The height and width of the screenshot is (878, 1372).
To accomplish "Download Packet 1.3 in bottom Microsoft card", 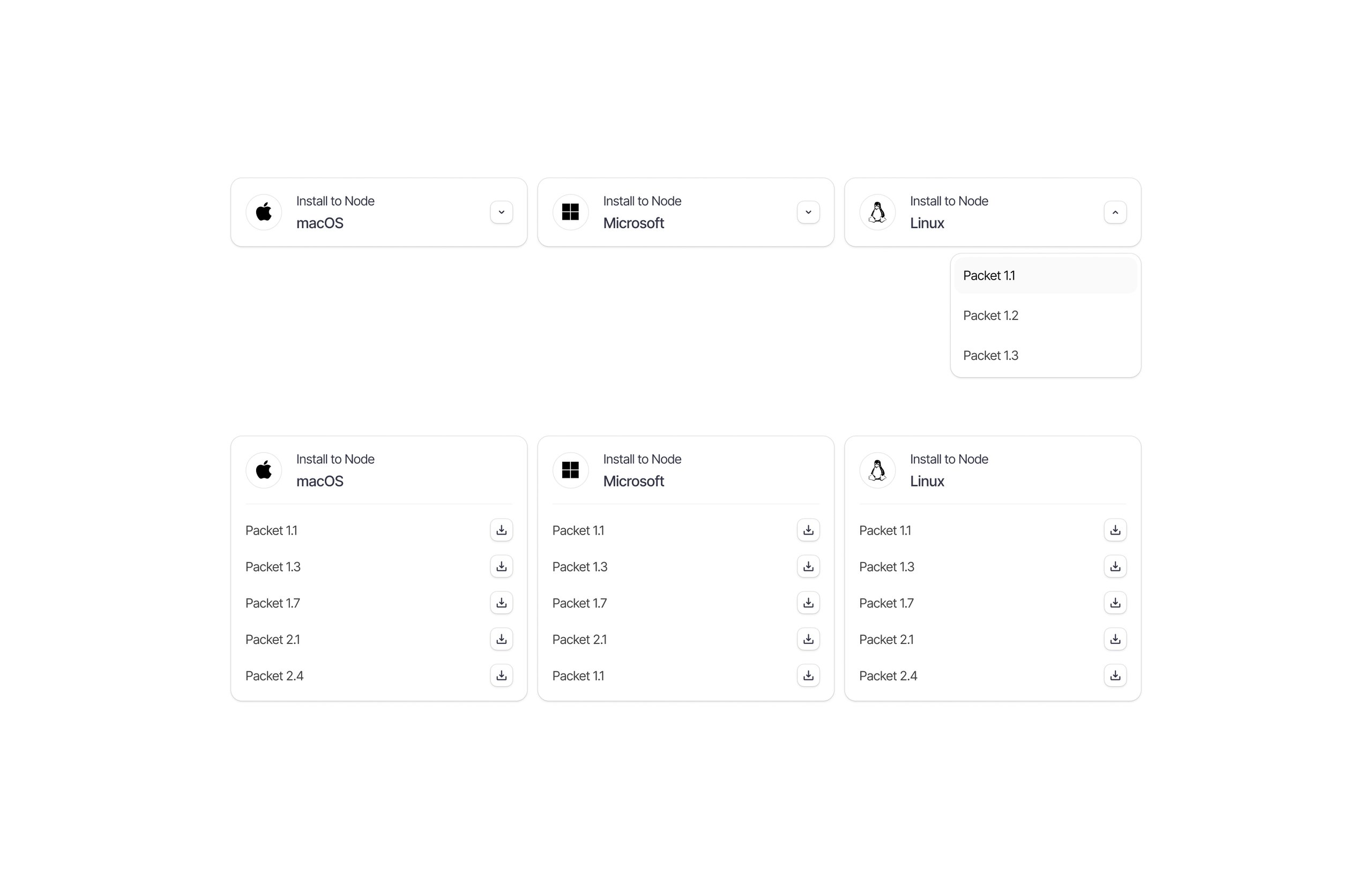I will 808,567.
